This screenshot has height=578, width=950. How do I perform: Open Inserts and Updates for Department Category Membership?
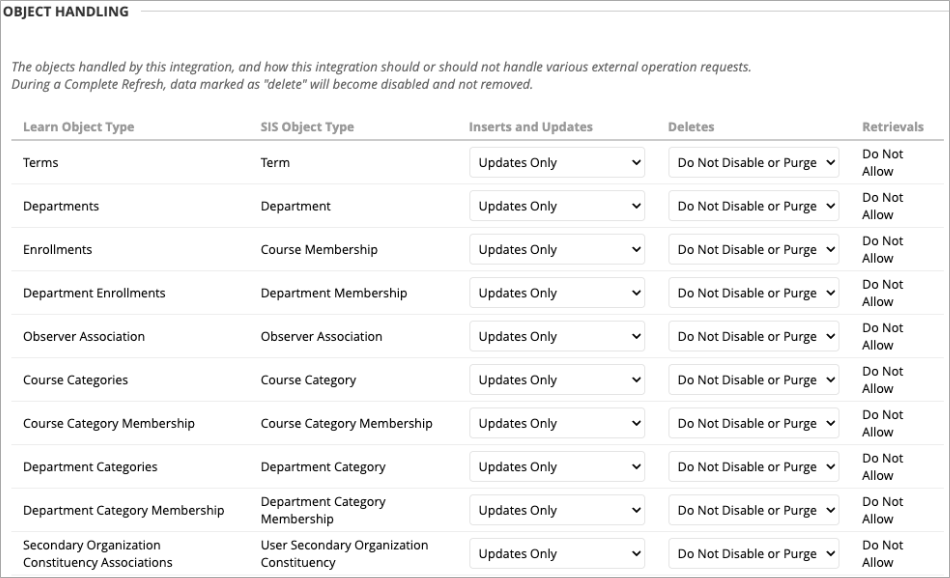[557, 511]
